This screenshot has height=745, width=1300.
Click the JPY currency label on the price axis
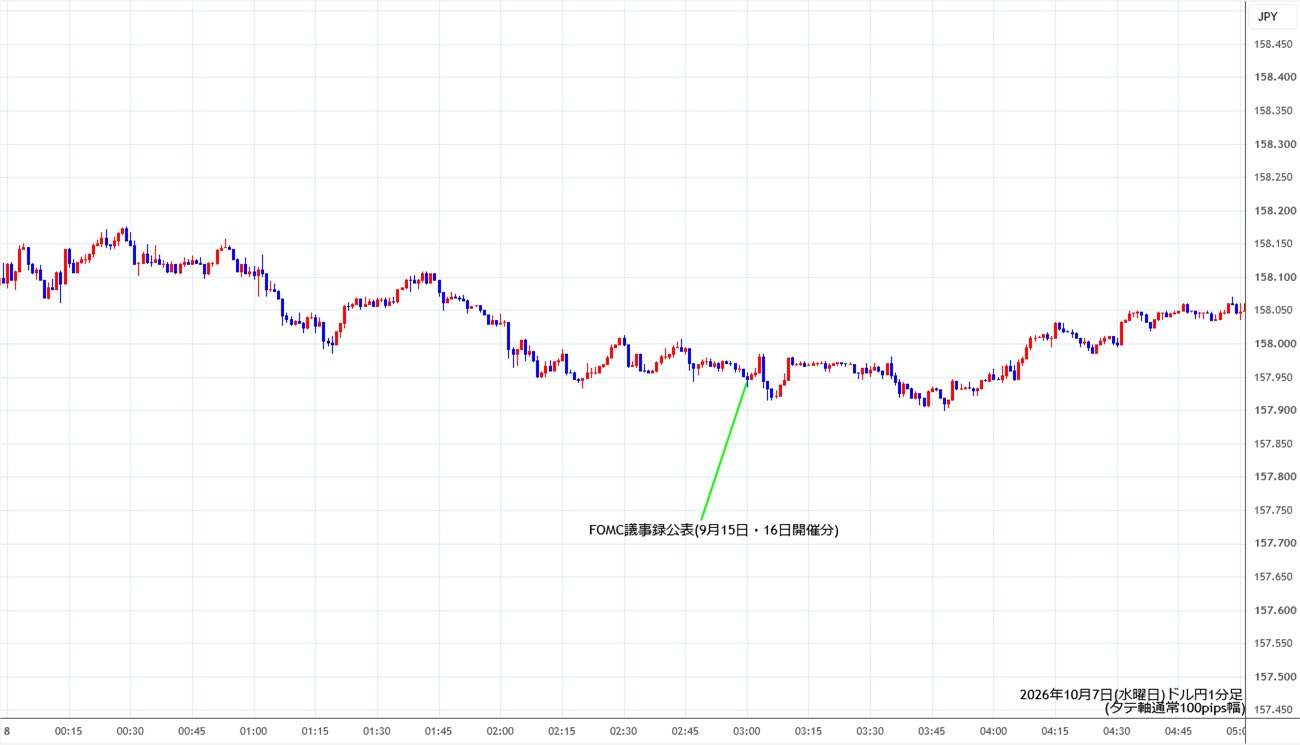tap(1267, 16)
